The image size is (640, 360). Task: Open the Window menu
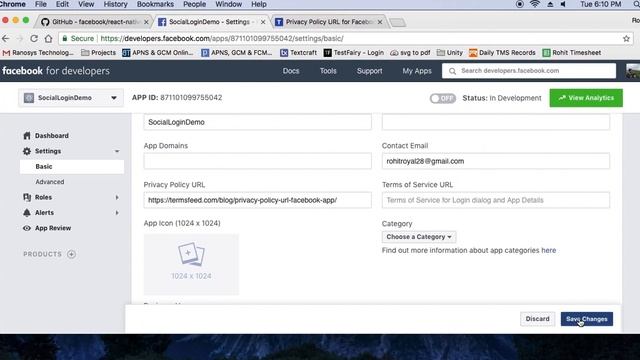click(x=229, y=4)
